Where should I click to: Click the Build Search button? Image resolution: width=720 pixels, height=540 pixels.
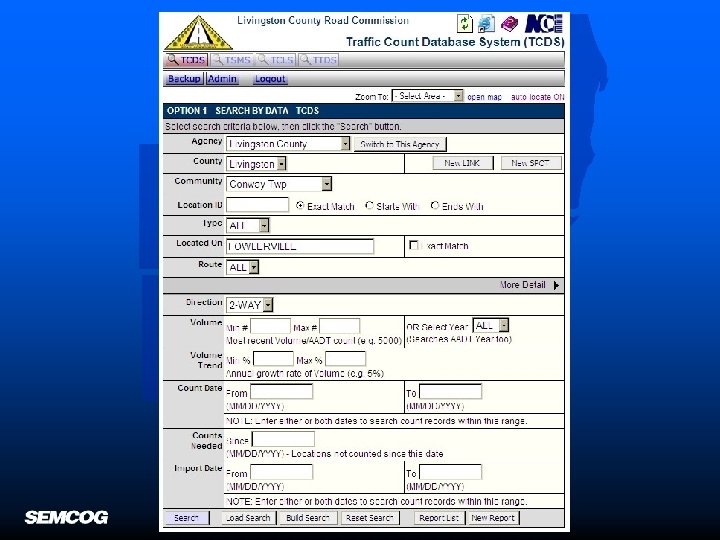[x=308, y=518]
